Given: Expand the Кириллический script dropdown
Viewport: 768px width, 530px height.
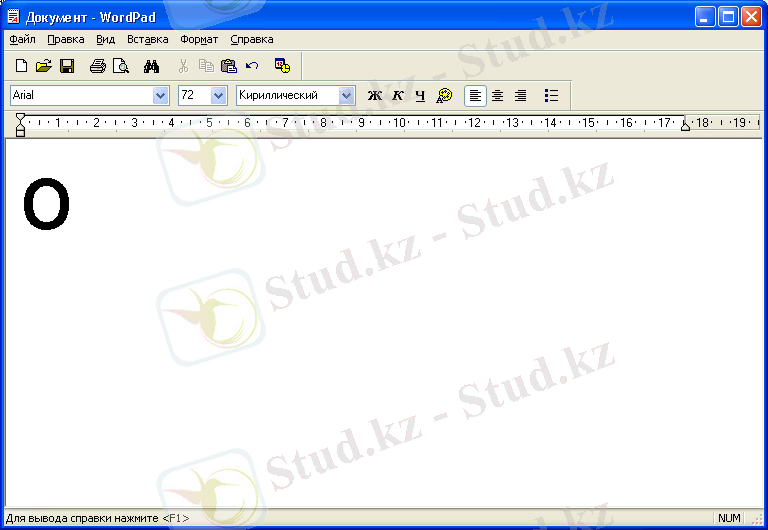Looking at the screenshot, I should tap(347, 95).
